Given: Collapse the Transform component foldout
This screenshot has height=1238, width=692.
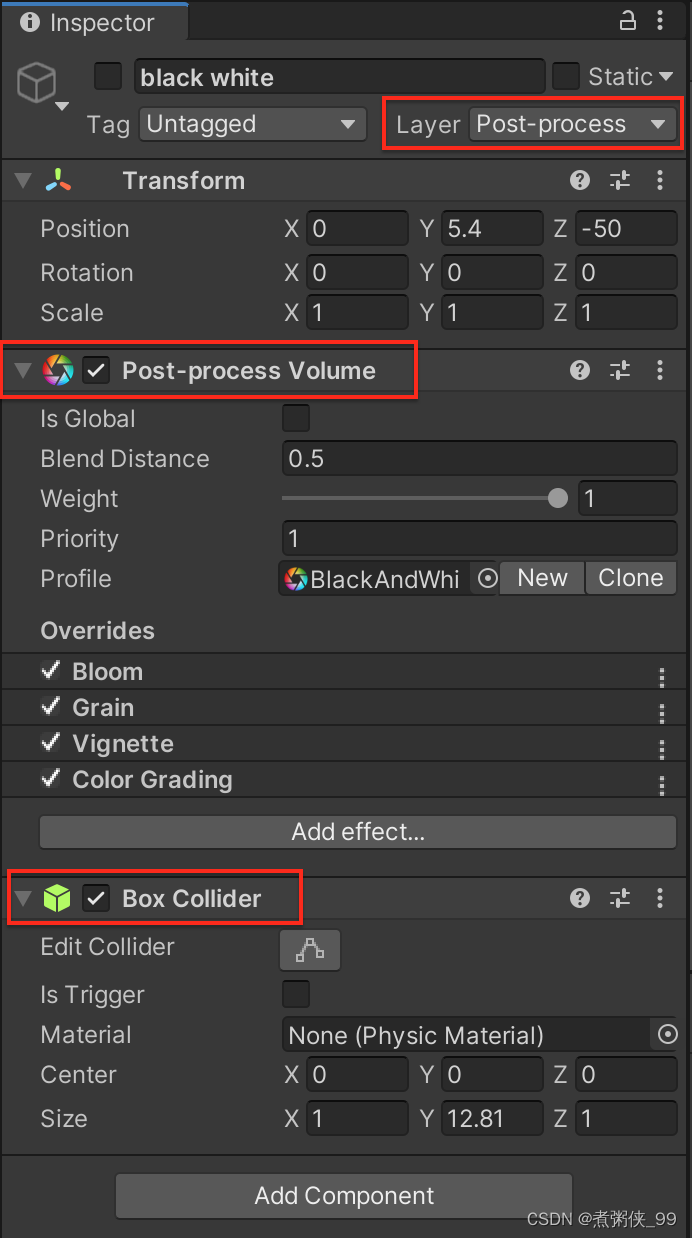Looking at the screenshot, I should (22, 180).
